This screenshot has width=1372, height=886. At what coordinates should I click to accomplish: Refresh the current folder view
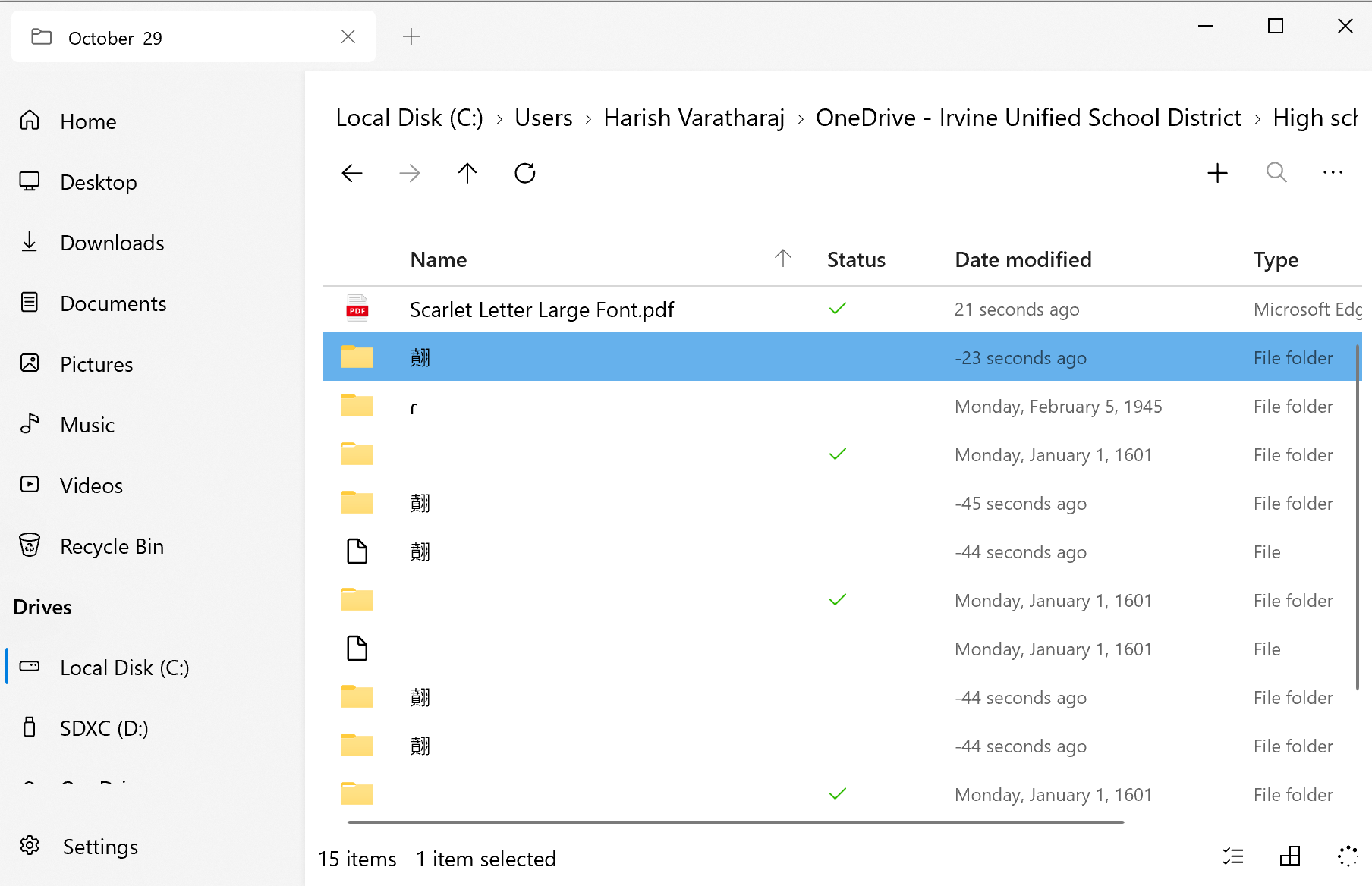tap(525, 173)
